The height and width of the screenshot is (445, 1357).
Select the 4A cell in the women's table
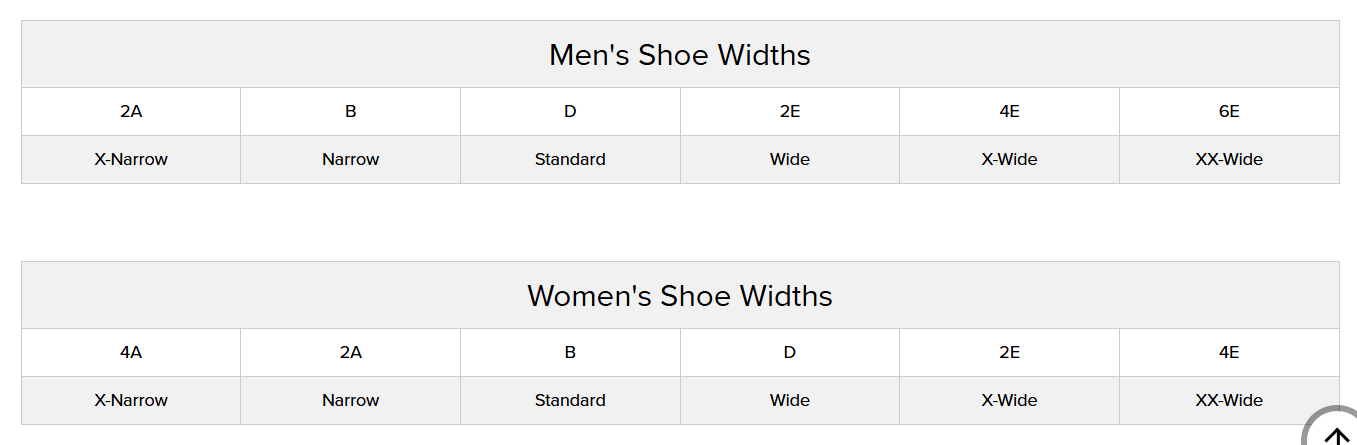click(x=131, y=353)
